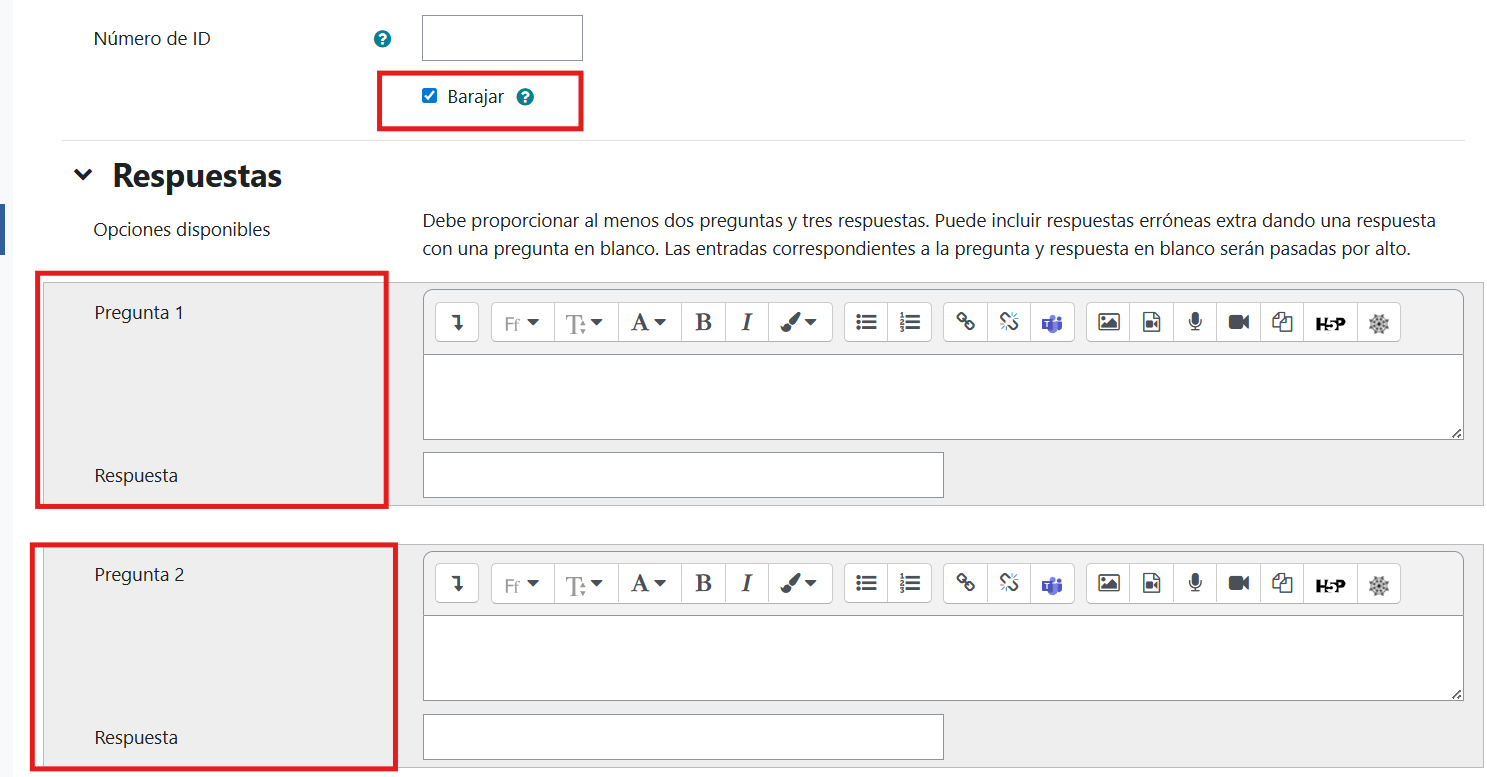Insert image in Pregunta 2 editor

point(1108,584)
